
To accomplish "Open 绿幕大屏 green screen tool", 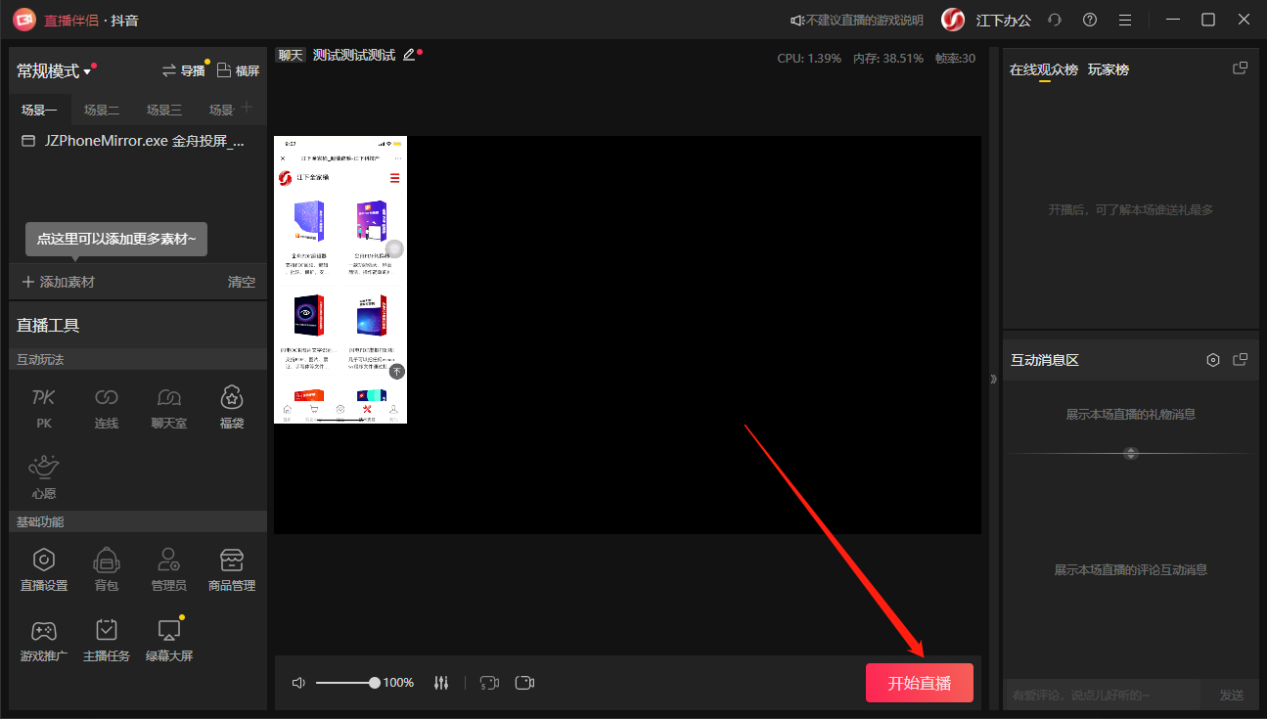I will [x=169, y=640].
